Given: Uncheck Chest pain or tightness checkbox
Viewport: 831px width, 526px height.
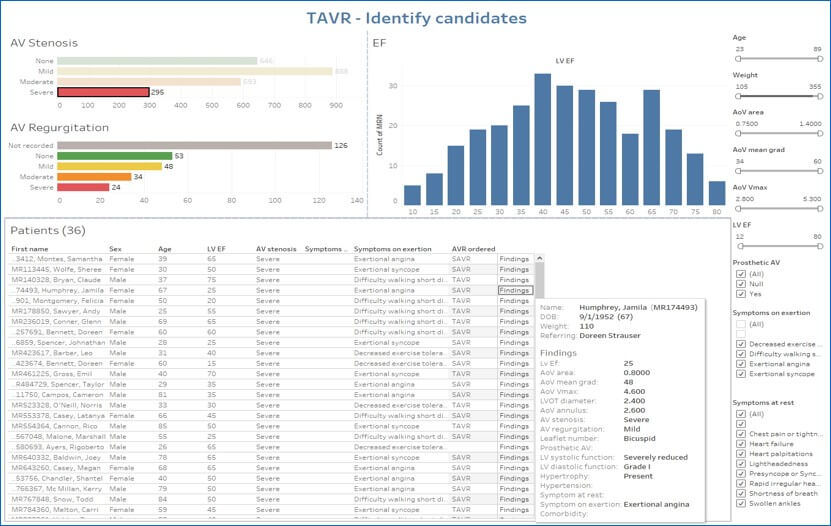Looking at the screenshot, I should pos(741,434).
